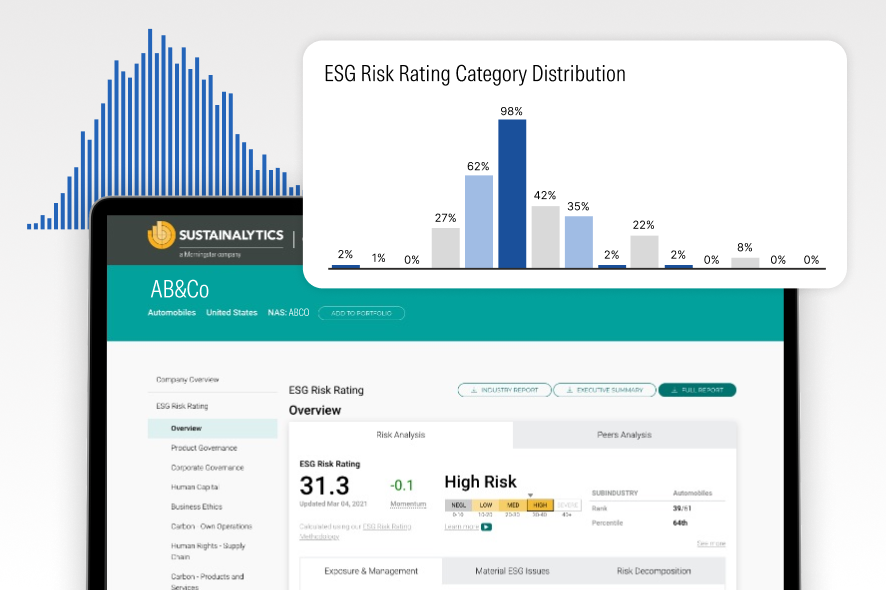Click the 8% bar in the distribution chart
The image size is (886, 590).
pyautogui.click(x=745, y=263)
